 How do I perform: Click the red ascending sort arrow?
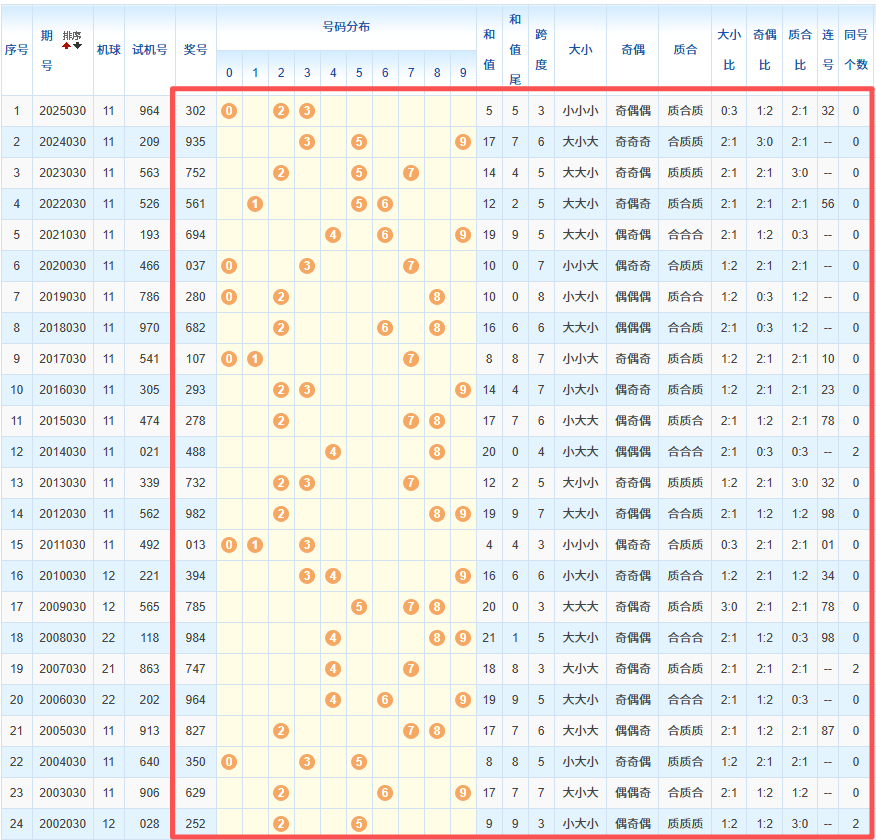[66, 46]
